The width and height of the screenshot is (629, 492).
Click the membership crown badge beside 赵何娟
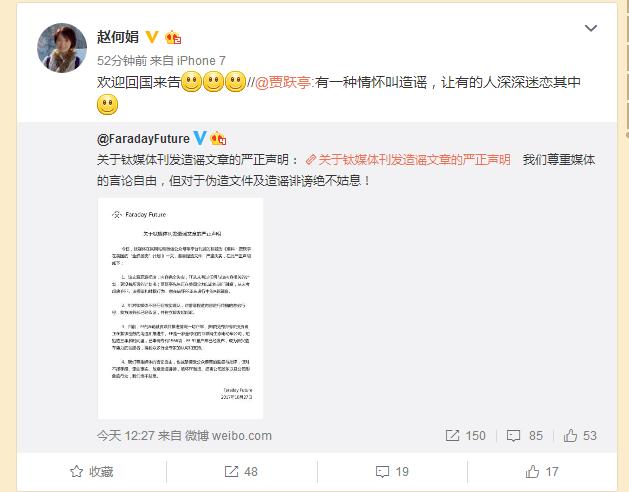click(173, 37)
